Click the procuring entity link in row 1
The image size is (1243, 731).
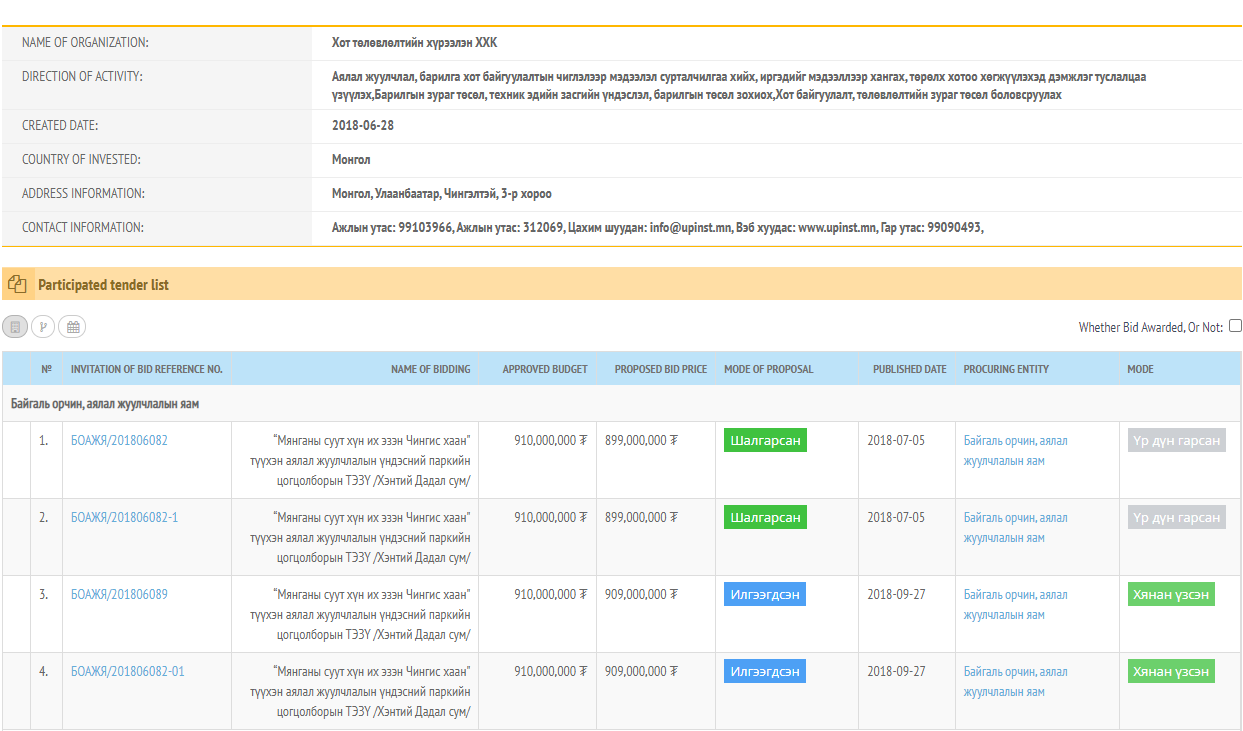1015,450
